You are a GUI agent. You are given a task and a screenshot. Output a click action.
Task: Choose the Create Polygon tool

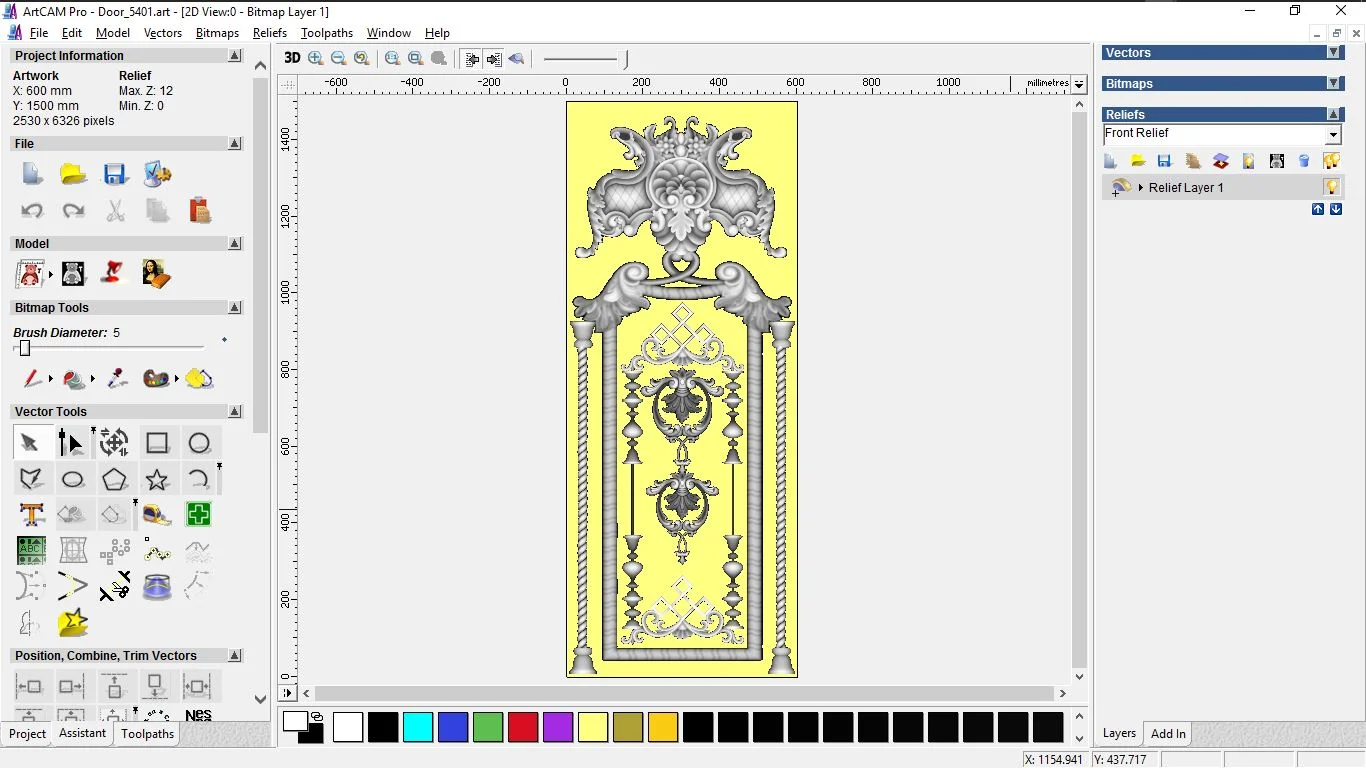coord(114,480)
